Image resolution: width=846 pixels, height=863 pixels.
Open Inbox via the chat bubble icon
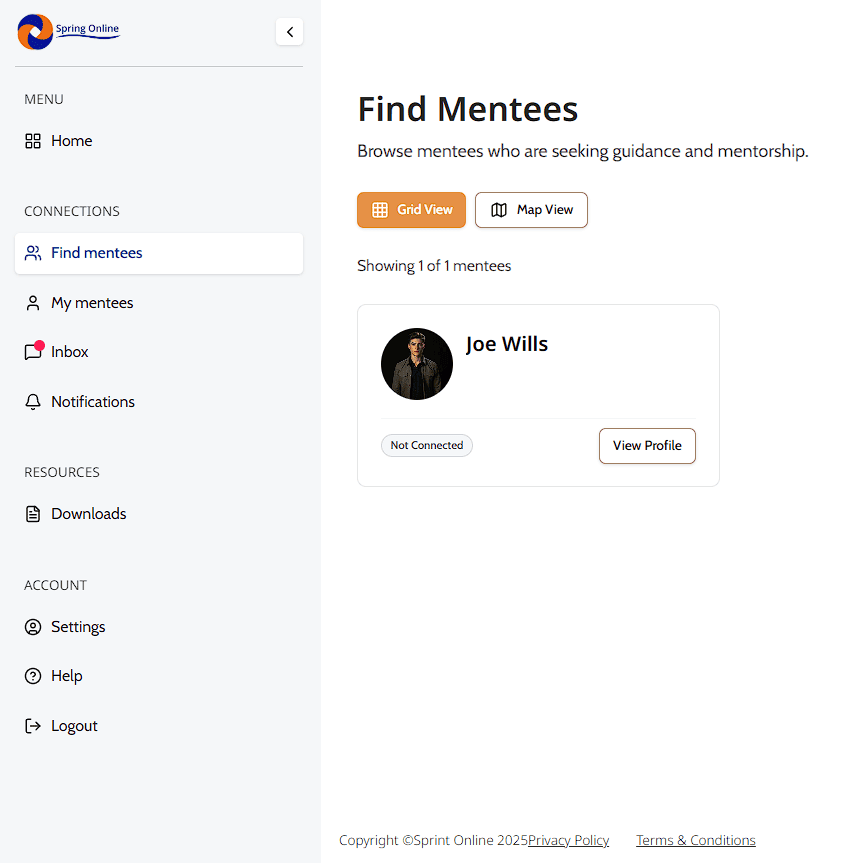[x=33, y=351]
